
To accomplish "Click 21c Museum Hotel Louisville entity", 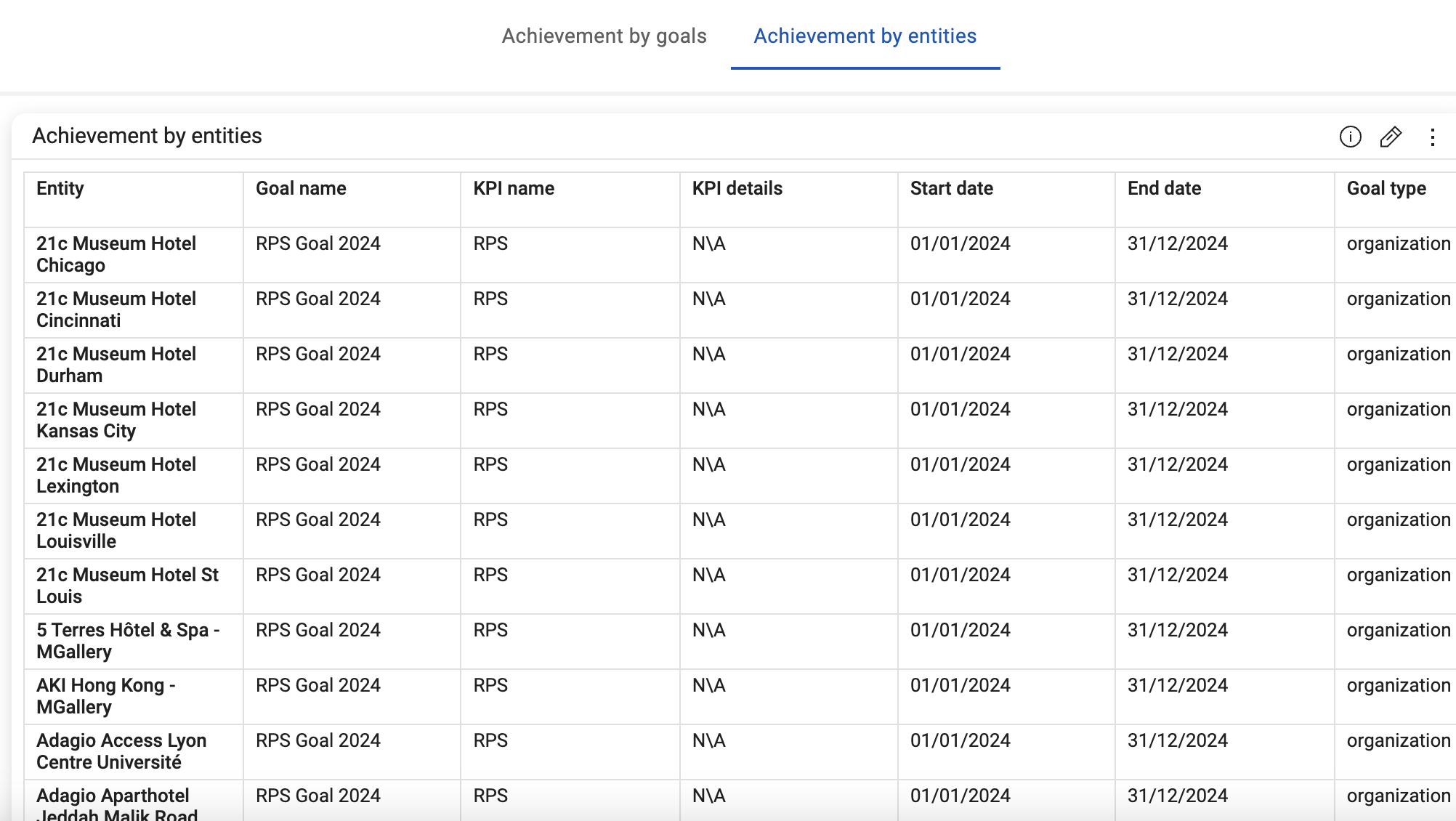I will click(116, 530).
